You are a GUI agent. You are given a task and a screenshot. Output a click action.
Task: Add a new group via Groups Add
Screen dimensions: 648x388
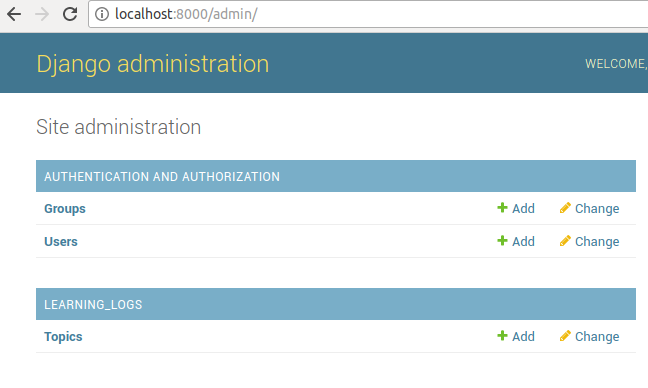click(x=516, y=208)
